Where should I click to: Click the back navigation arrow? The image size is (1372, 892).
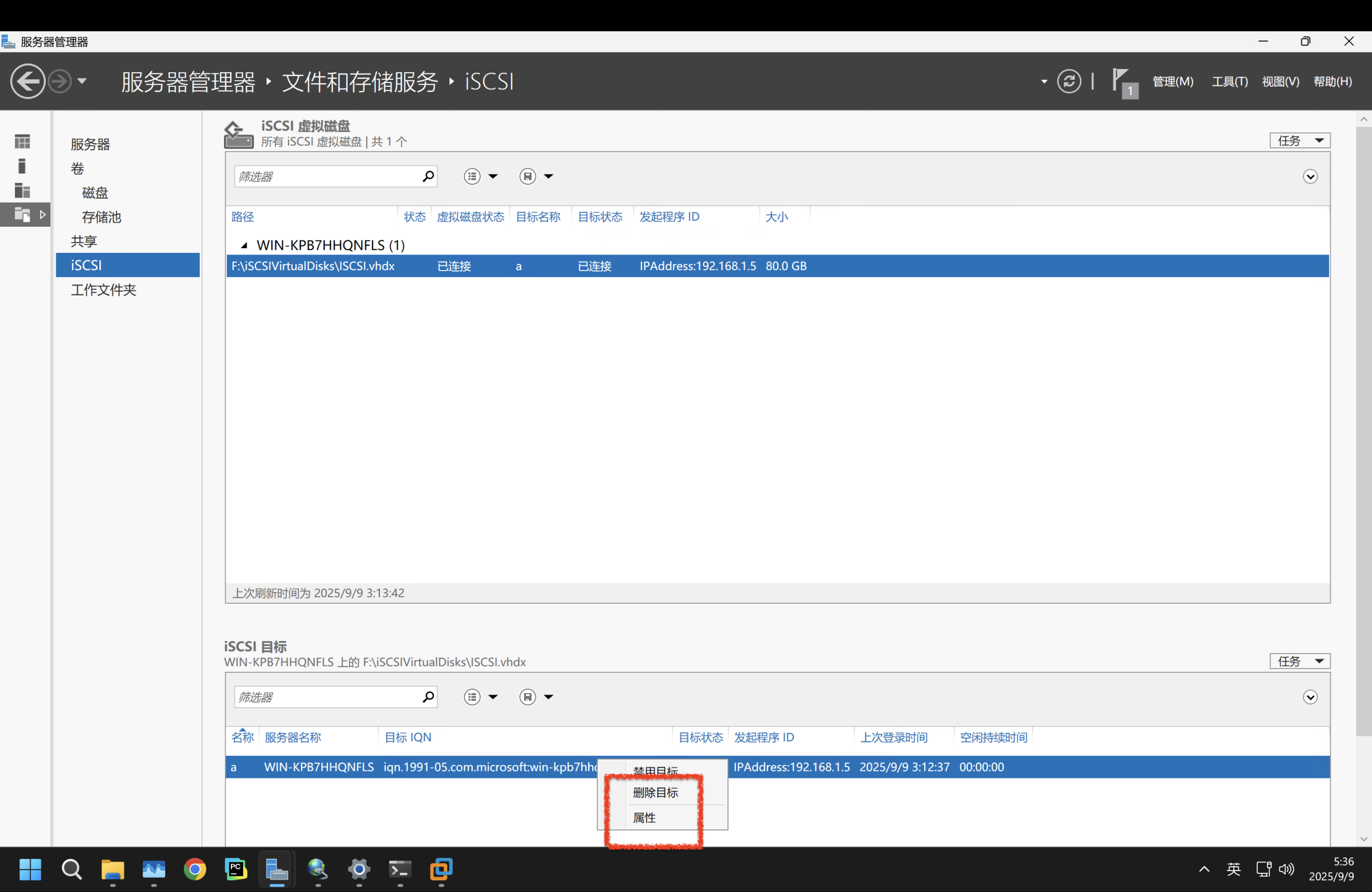(x=27, y=81)
